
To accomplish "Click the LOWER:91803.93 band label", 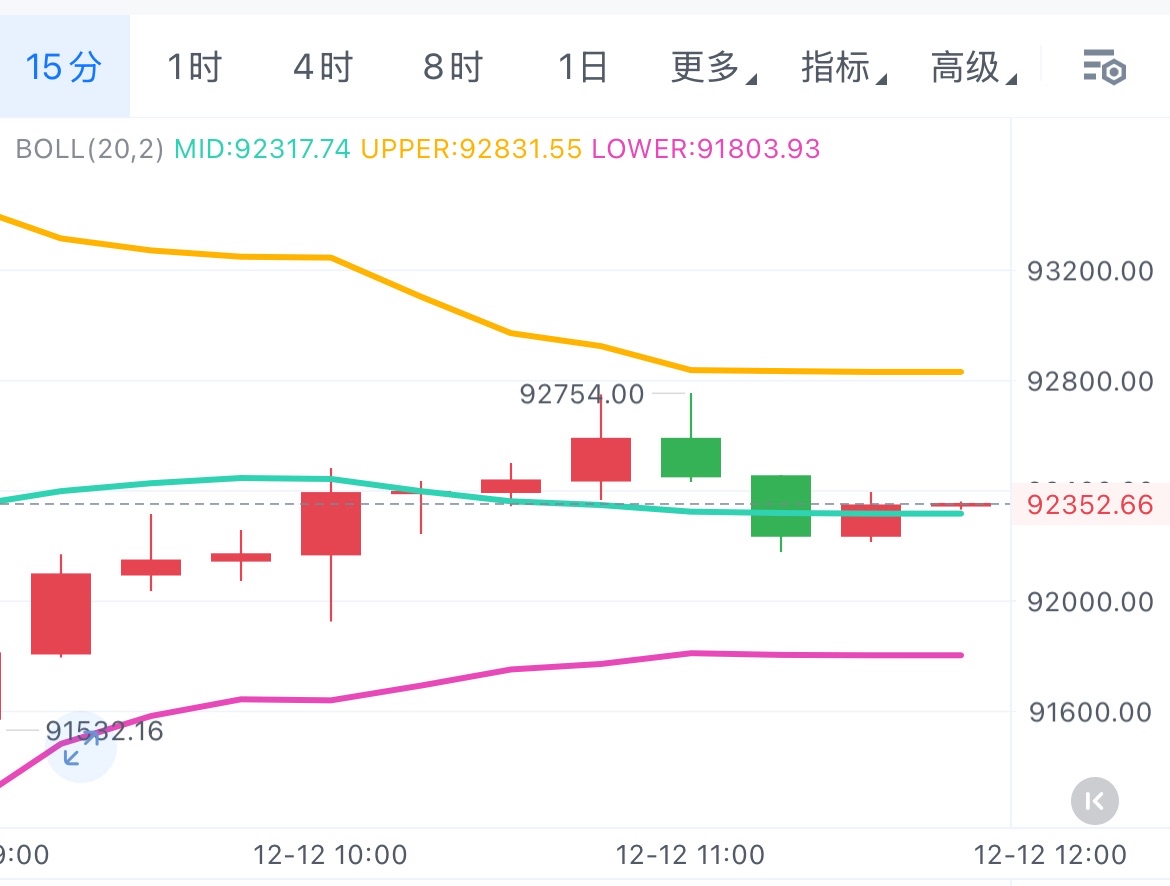I will click(706, 150).
